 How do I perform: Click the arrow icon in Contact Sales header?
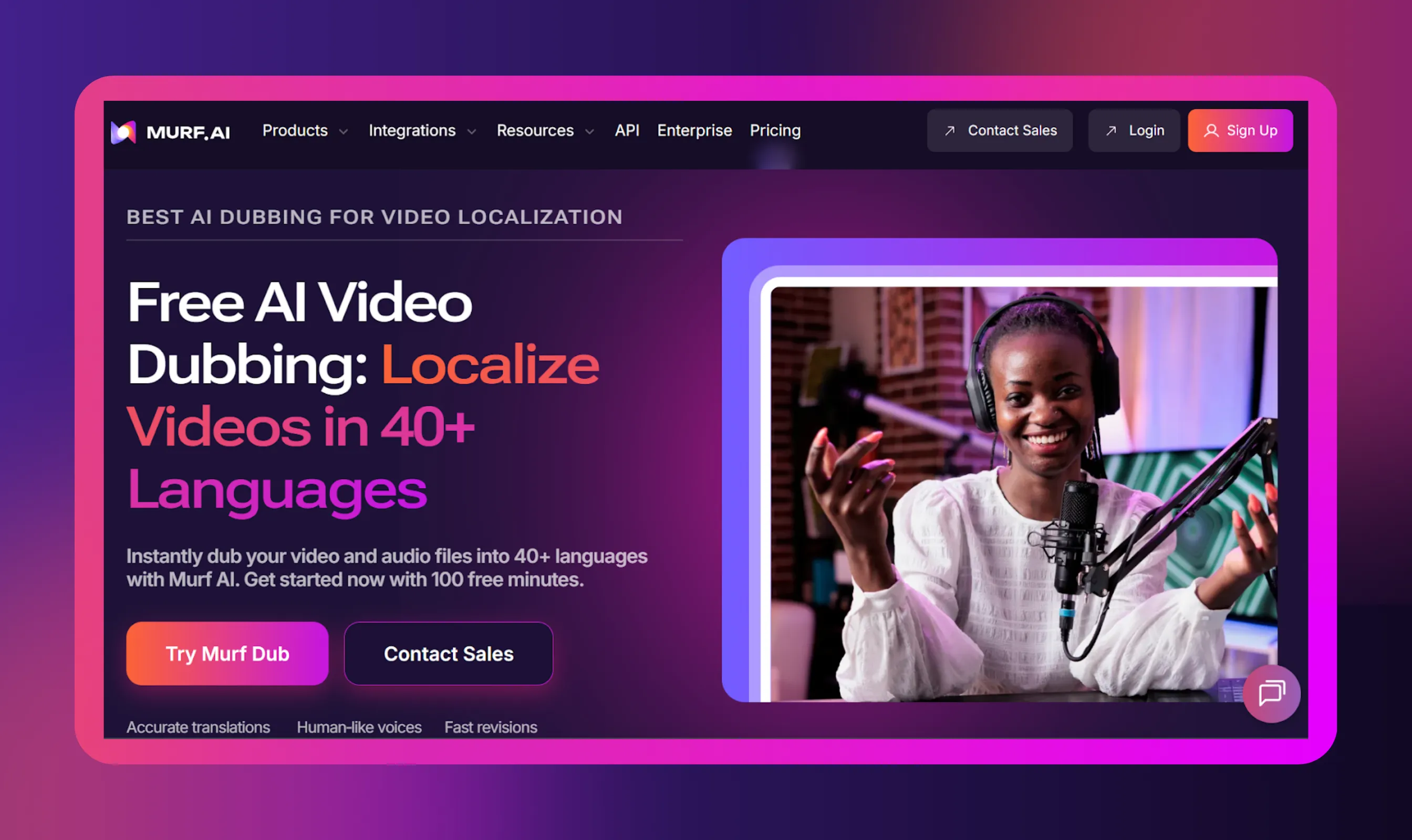pyautogui.click(x=950, y=131)
